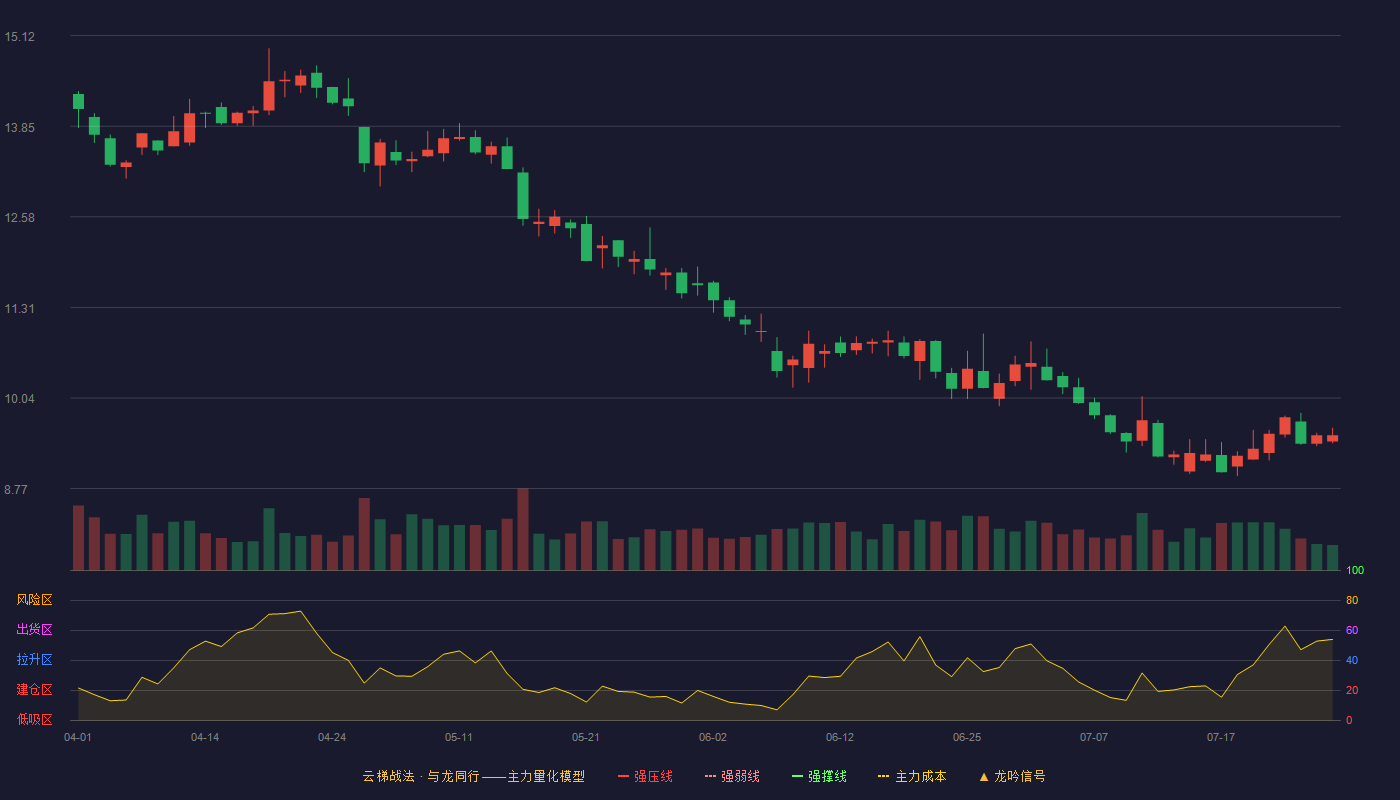Click the 04-24 date axis label
This screenshot has width=1400, height=800.
pos(332,737)
